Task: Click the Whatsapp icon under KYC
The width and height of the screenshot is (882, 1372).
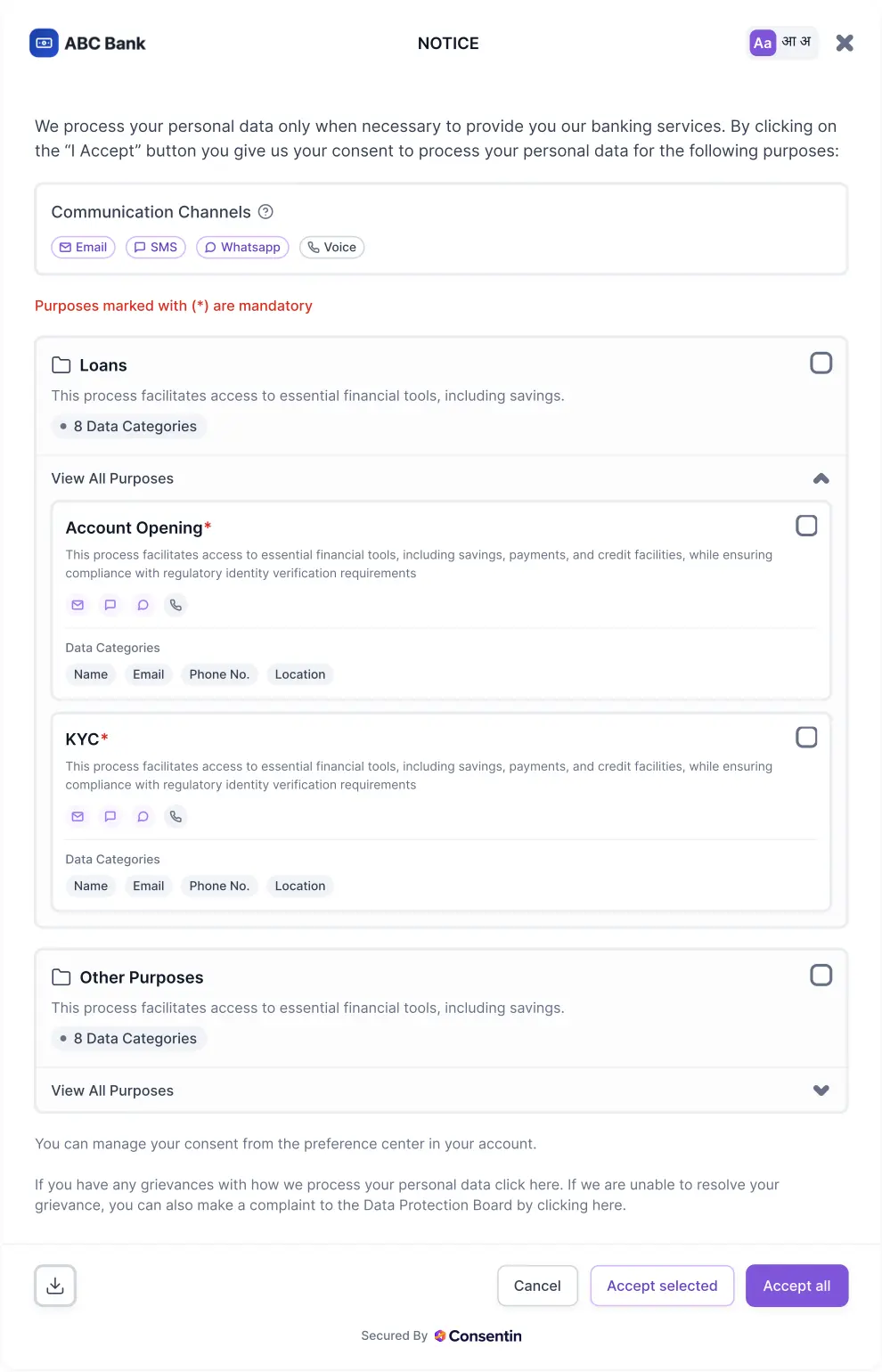Action: click(143, 816)
